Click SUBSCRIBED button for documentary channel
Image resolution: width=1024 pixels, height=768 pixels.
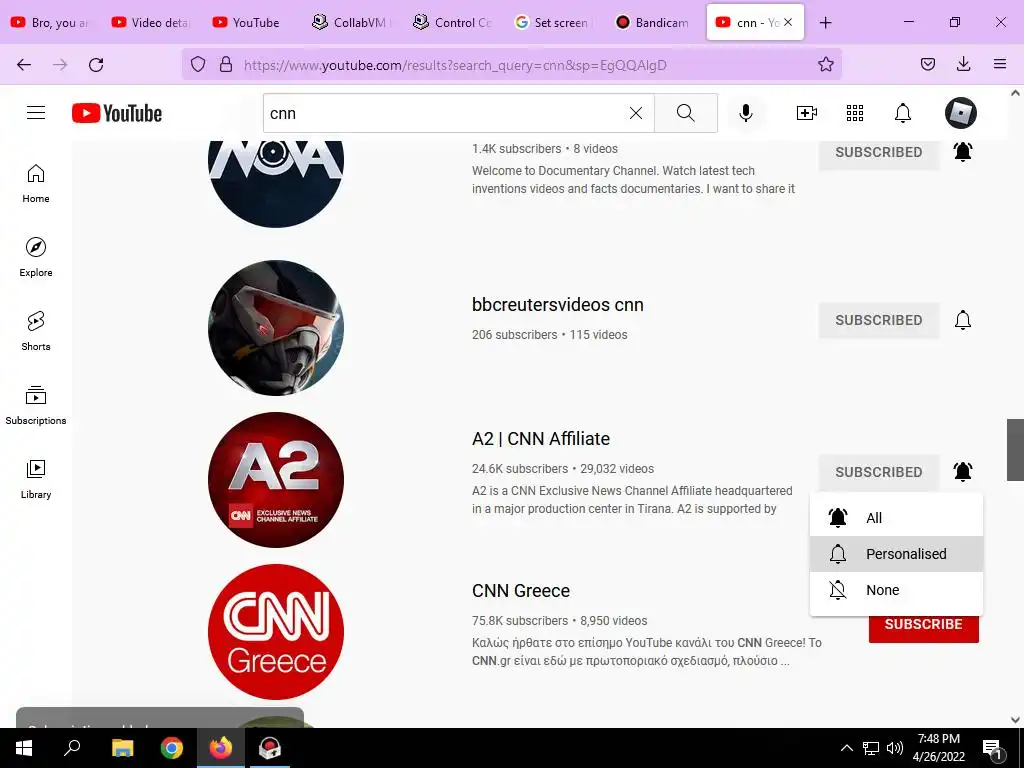878,152
